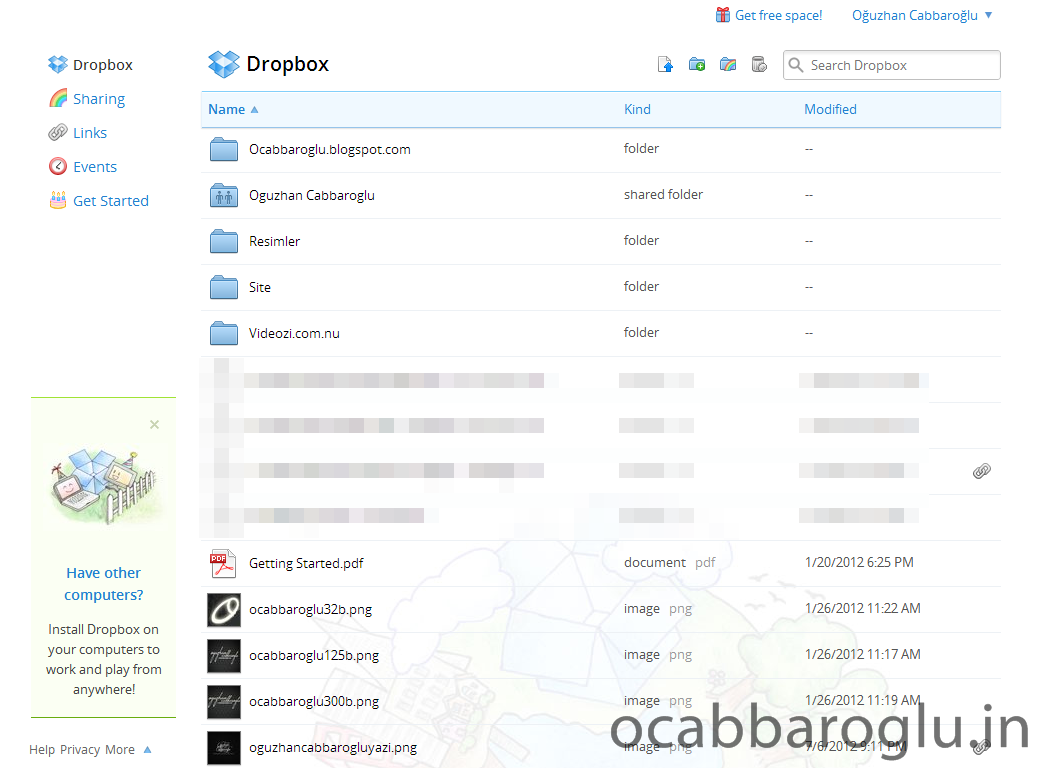Click the Share a folder rainbow icon
The width and height of the screenshot is (1050, 768).
coord(728,65)
